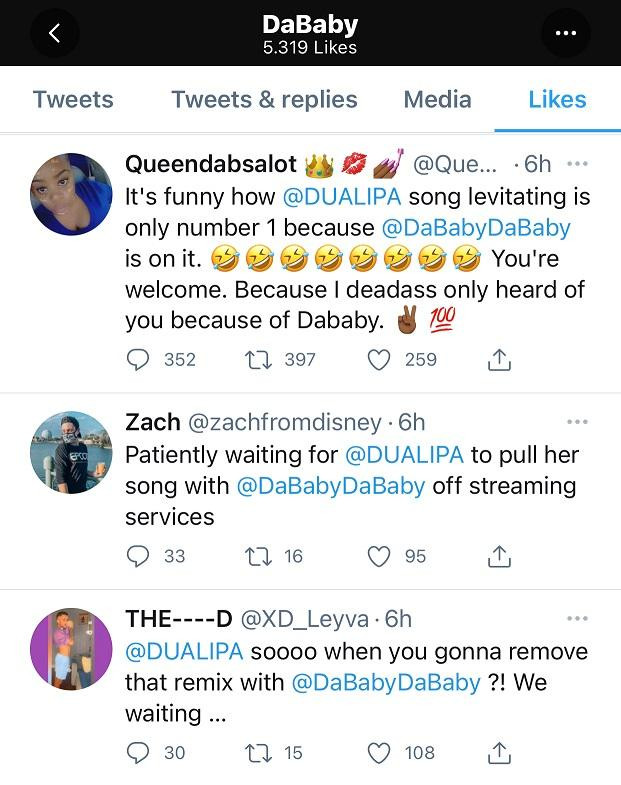This screenshot has height=785, width=621.
Task: Retweet THE----D's tweet with 15 retweets
Action: pos(257,752)
